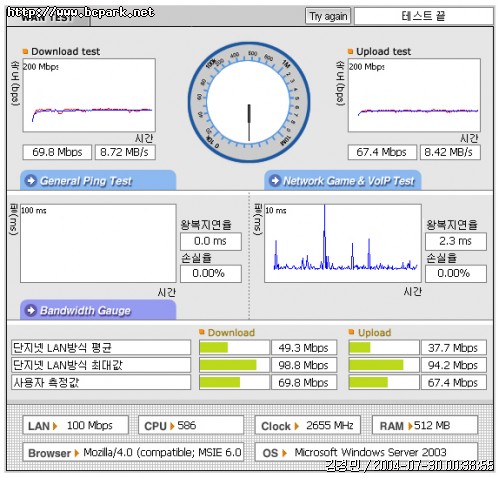Viewport: 500px width, 478px height.
Task: Click the 98.8 Mbps download progress bar
Action: click(234, 365)
